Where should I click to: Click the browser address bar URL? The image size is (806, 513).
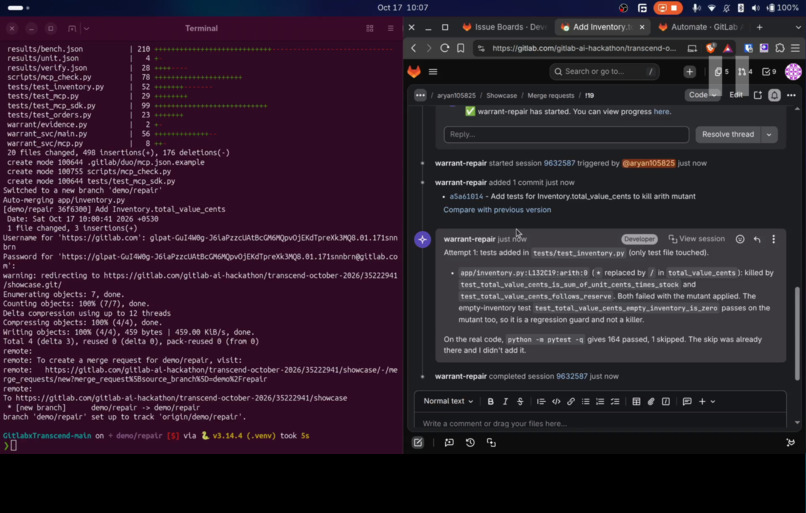584,48
